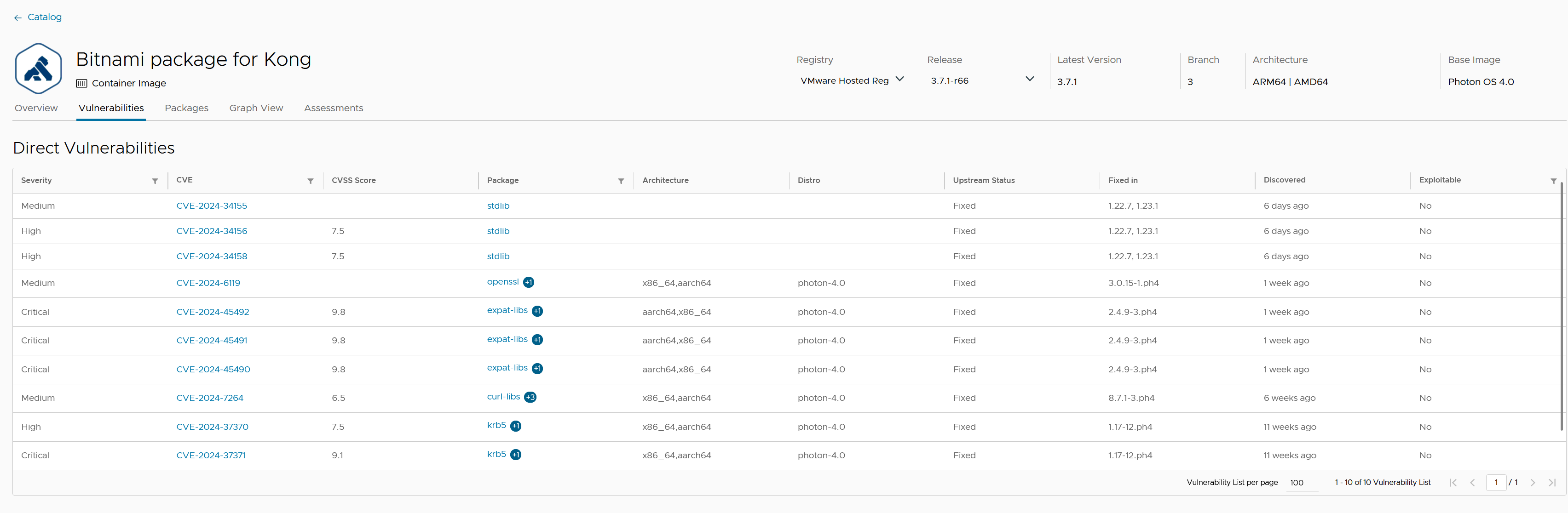
Task: Go to next page of vulnerability list
Action: (x=1533, y=483)
